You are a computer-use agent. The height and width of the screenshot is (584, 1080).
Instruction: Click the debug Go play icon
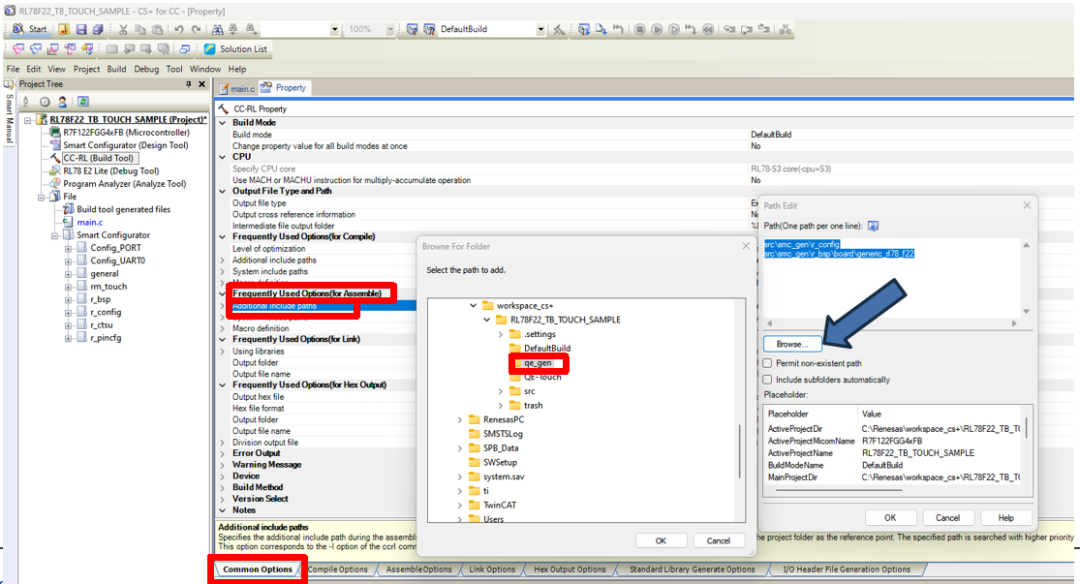(x=657, y=29)
